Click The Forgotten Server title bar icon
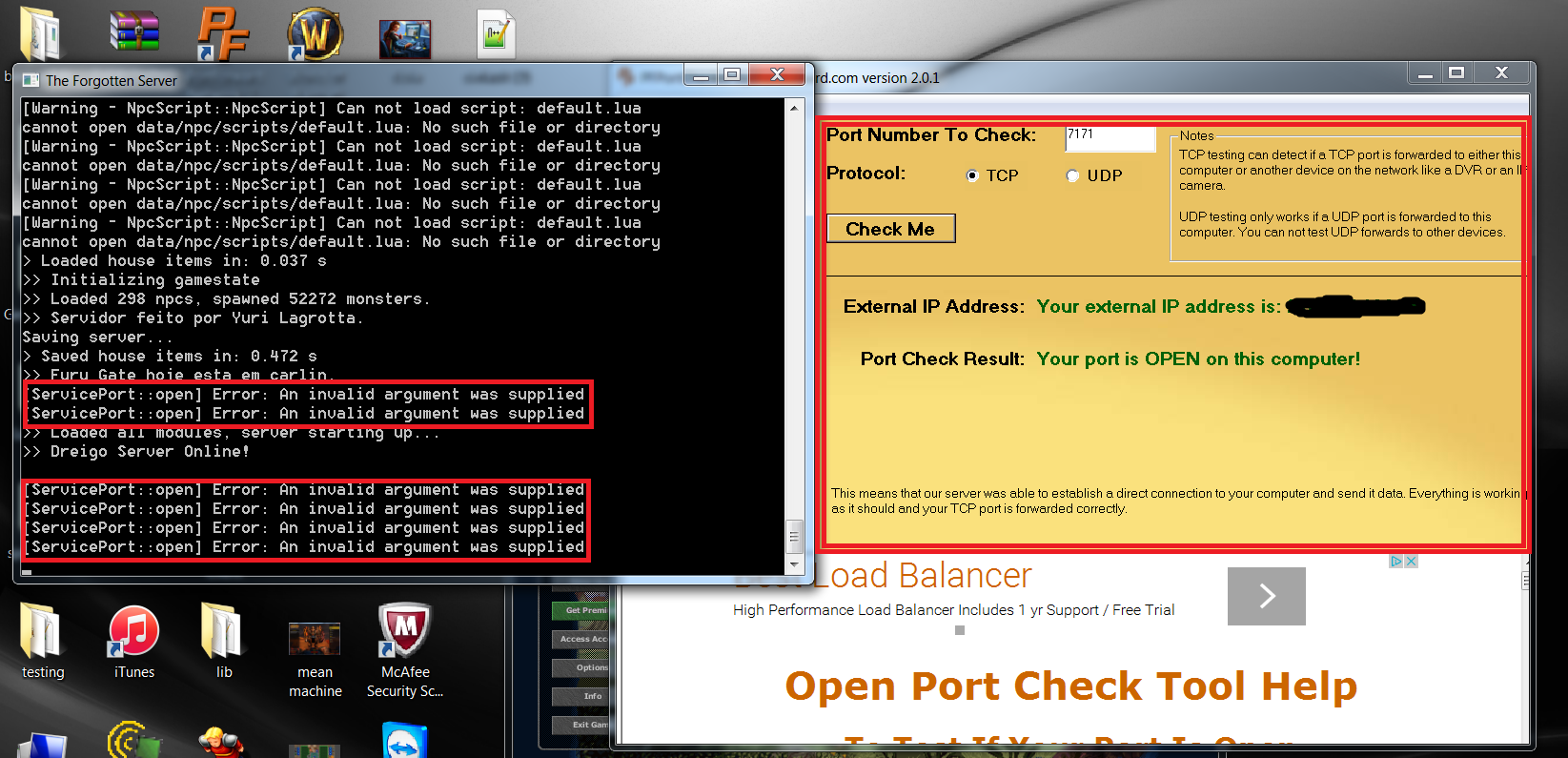 (31, 81)
